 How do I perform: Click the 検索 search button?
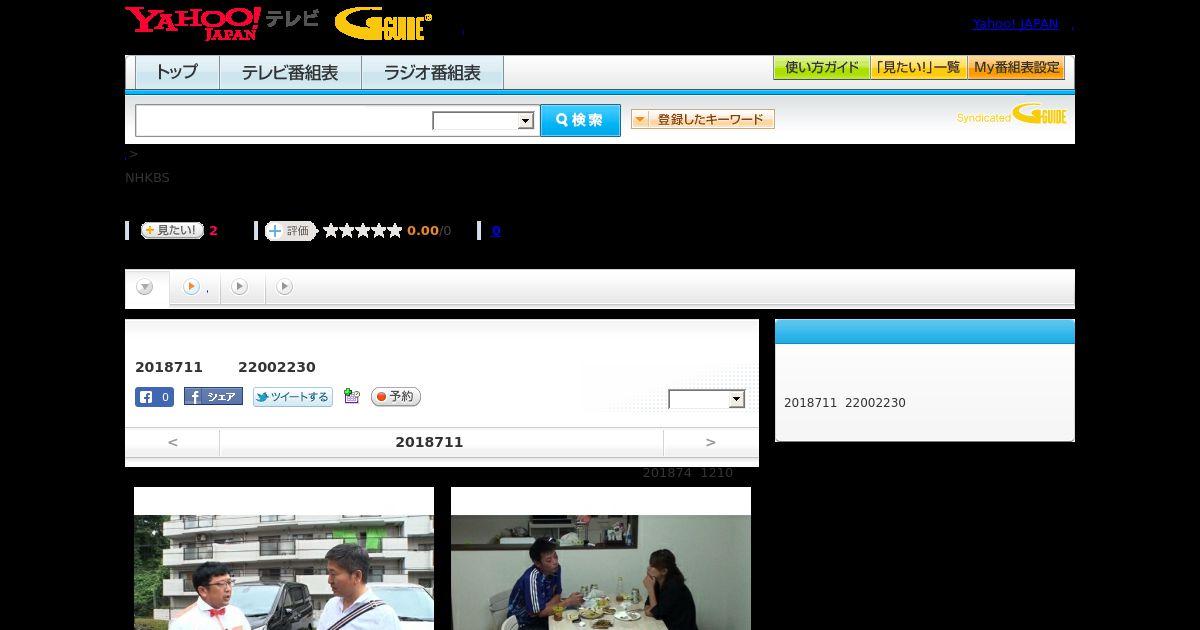tap(580, 120)
